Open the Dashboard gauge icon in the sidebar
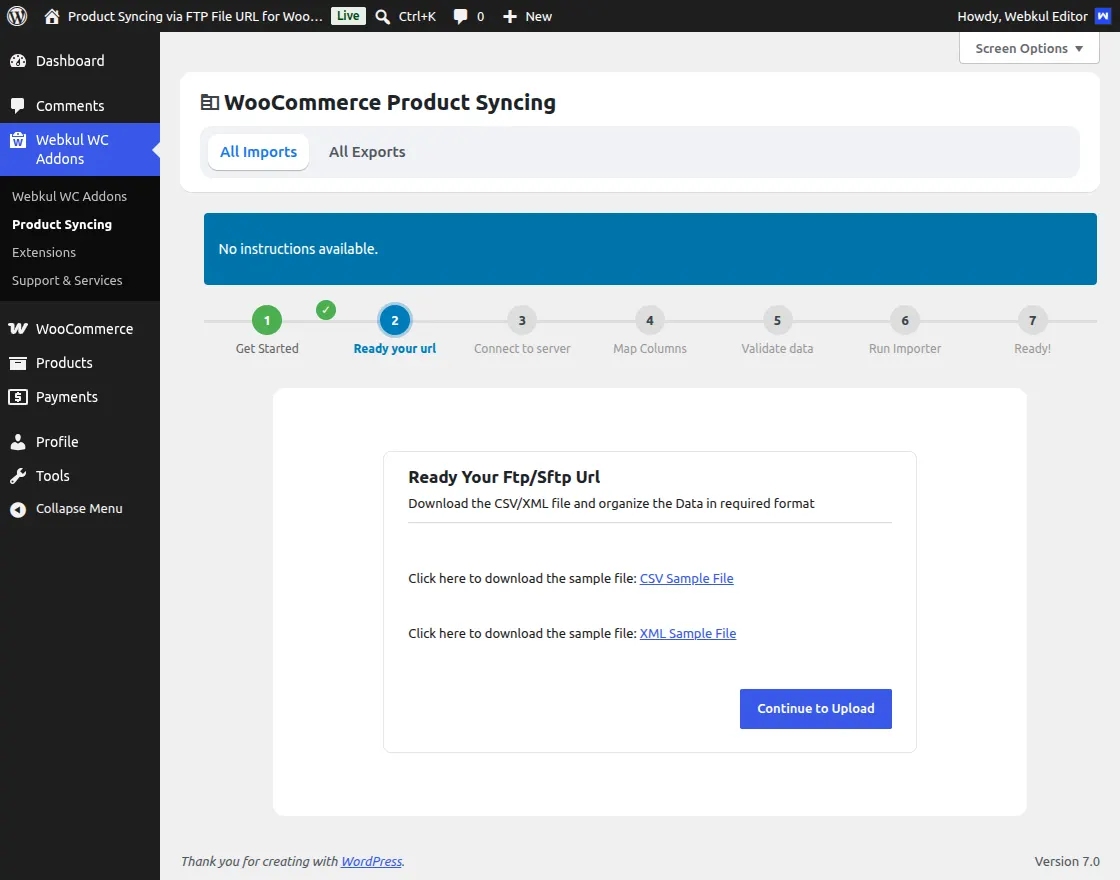Viewport: 1120px width, 880px height. tap(18, 61)
